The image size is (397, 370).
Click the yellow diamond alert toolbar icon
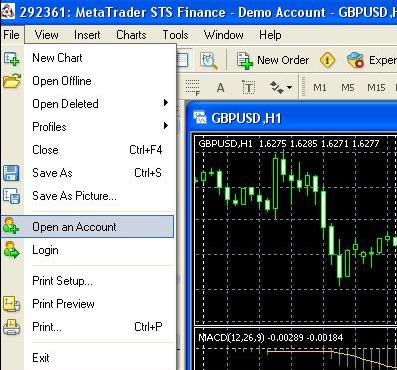(x=327, y=60)
